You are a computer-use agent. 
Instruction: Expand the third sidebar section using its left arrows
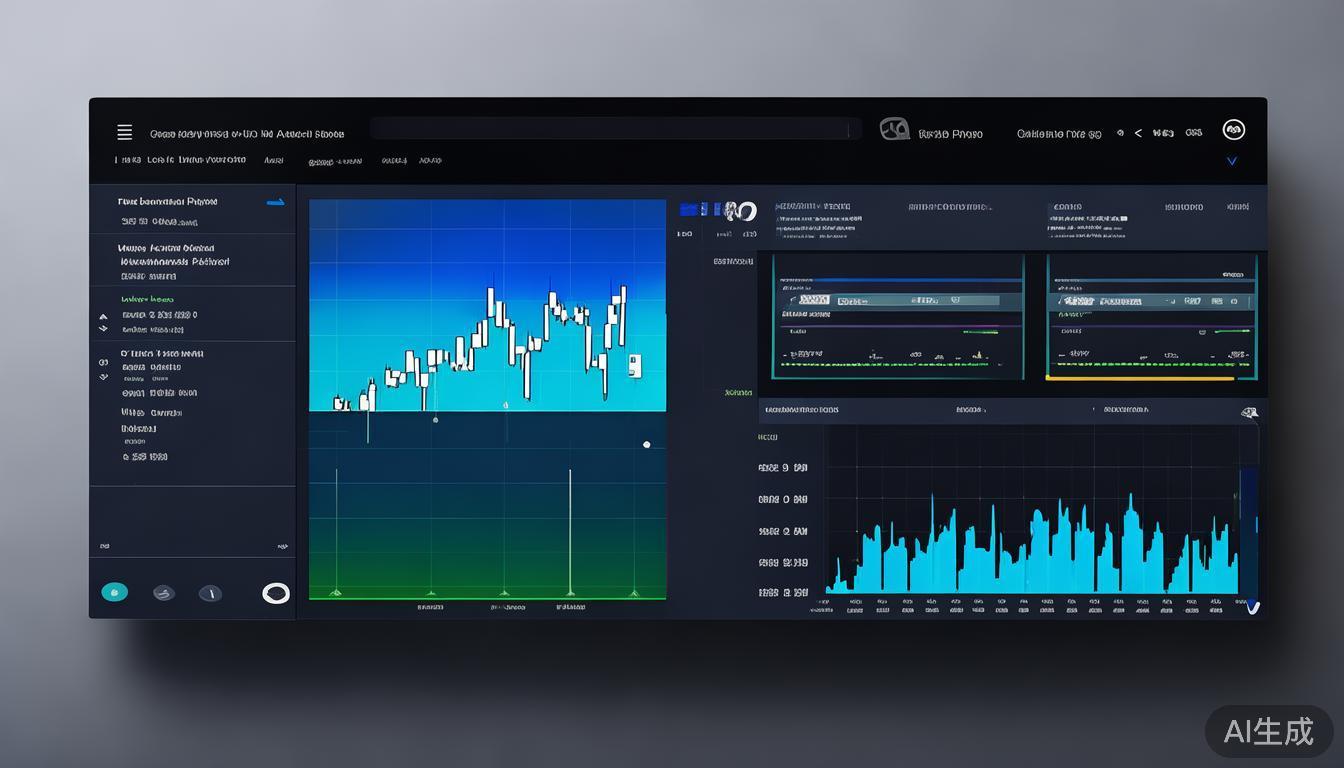pyautogui.click(x=103, y=369)
